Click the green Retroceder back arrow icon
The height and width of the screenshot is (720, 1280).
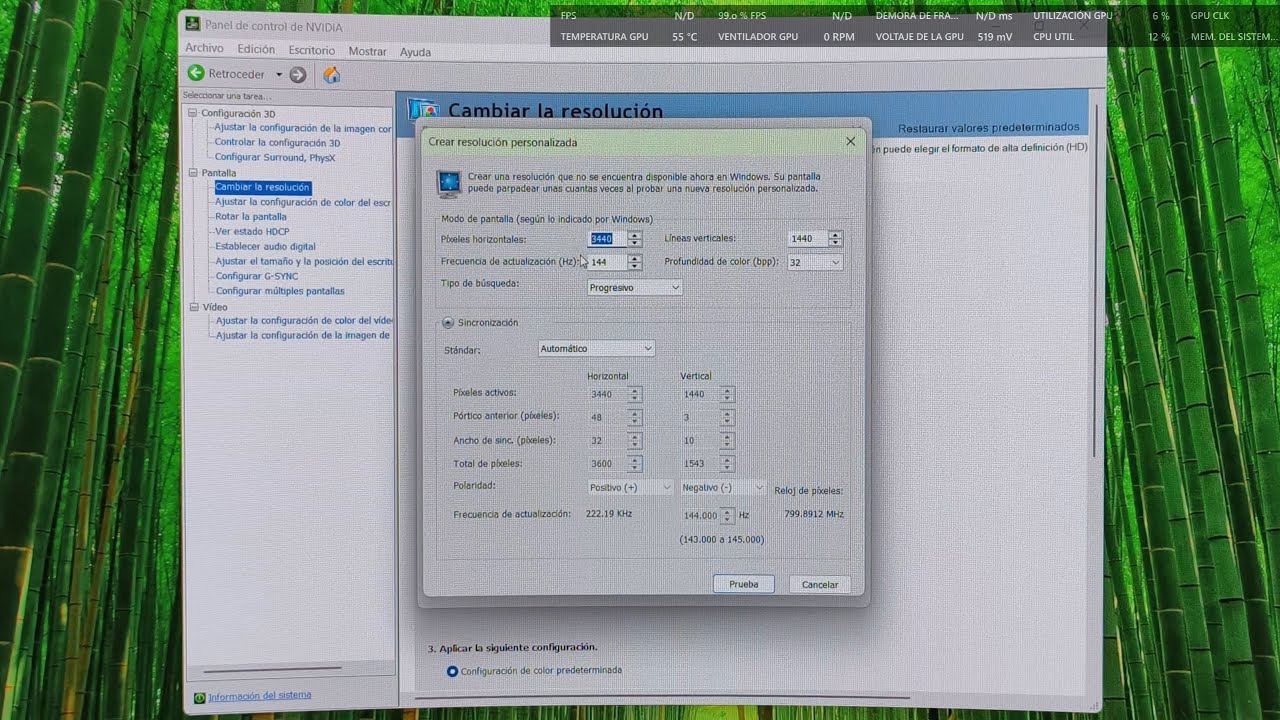pyautogui.click(x=196, y=74)
